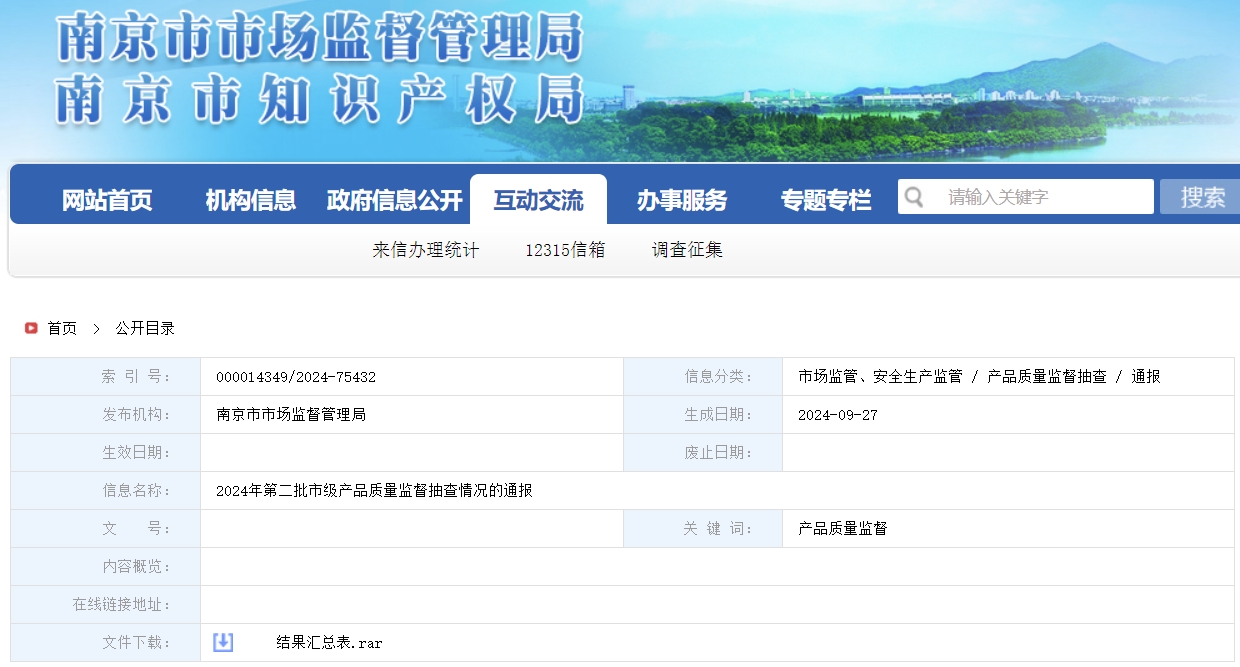
Task: Open the 办事服务 menu
Action: tap(682, 200)
